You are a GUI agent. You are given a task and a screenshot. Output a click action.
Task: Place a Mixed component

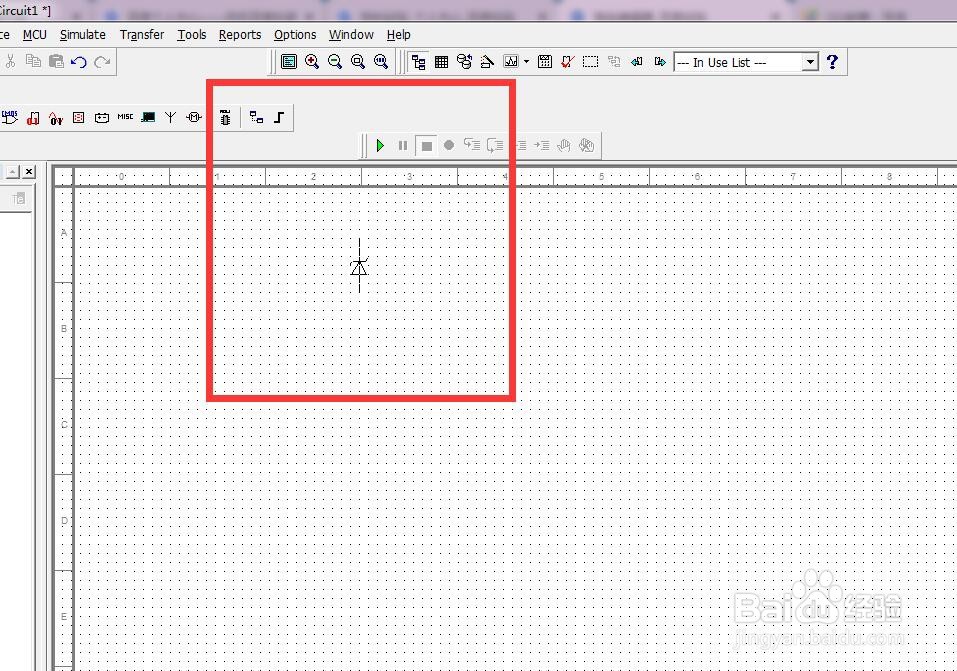point(56,118)
